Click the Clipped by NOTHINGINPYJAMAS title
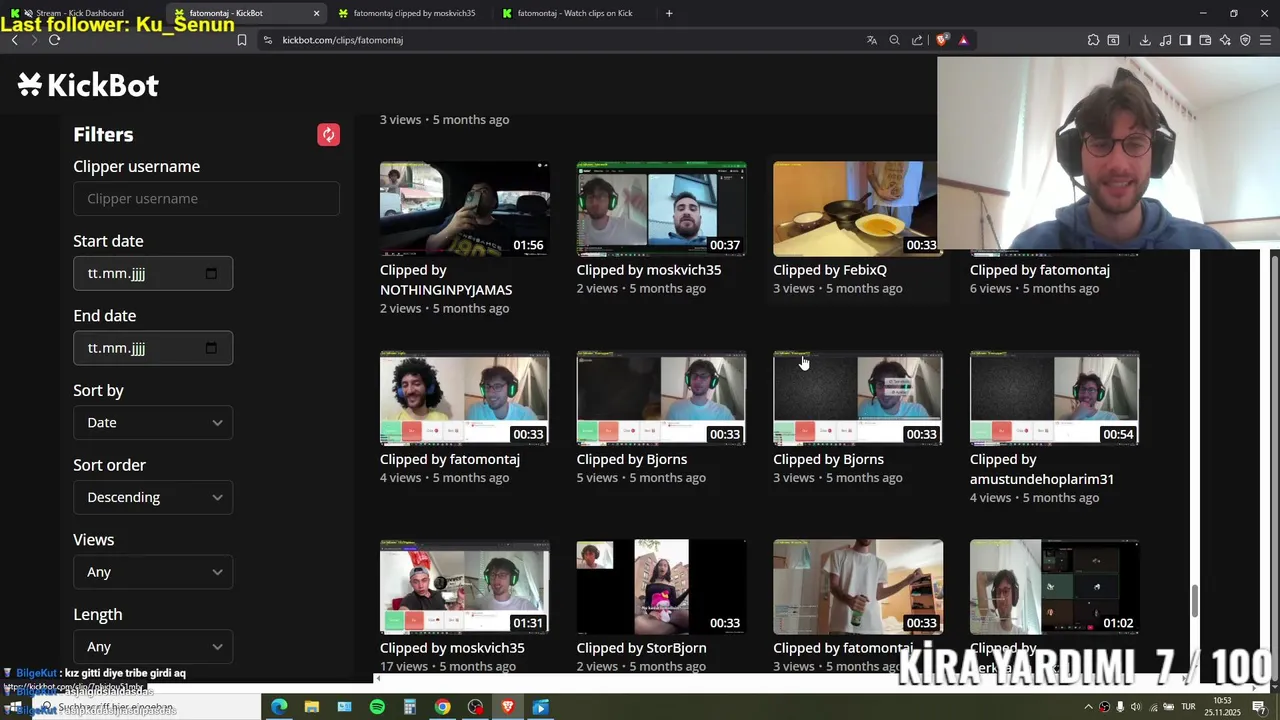1280x720 pixels. coord(446,280)
